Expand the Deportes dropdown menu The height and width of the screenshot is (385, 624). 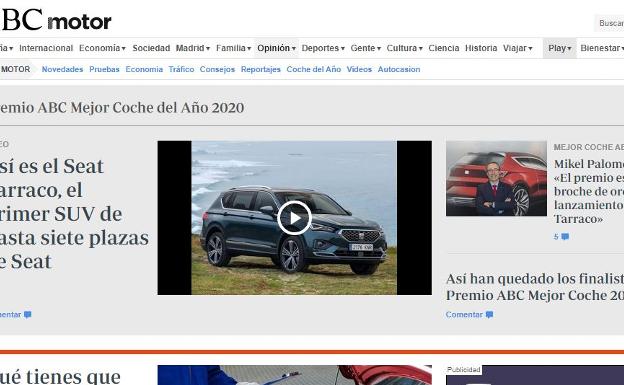(x=323, y=48)
